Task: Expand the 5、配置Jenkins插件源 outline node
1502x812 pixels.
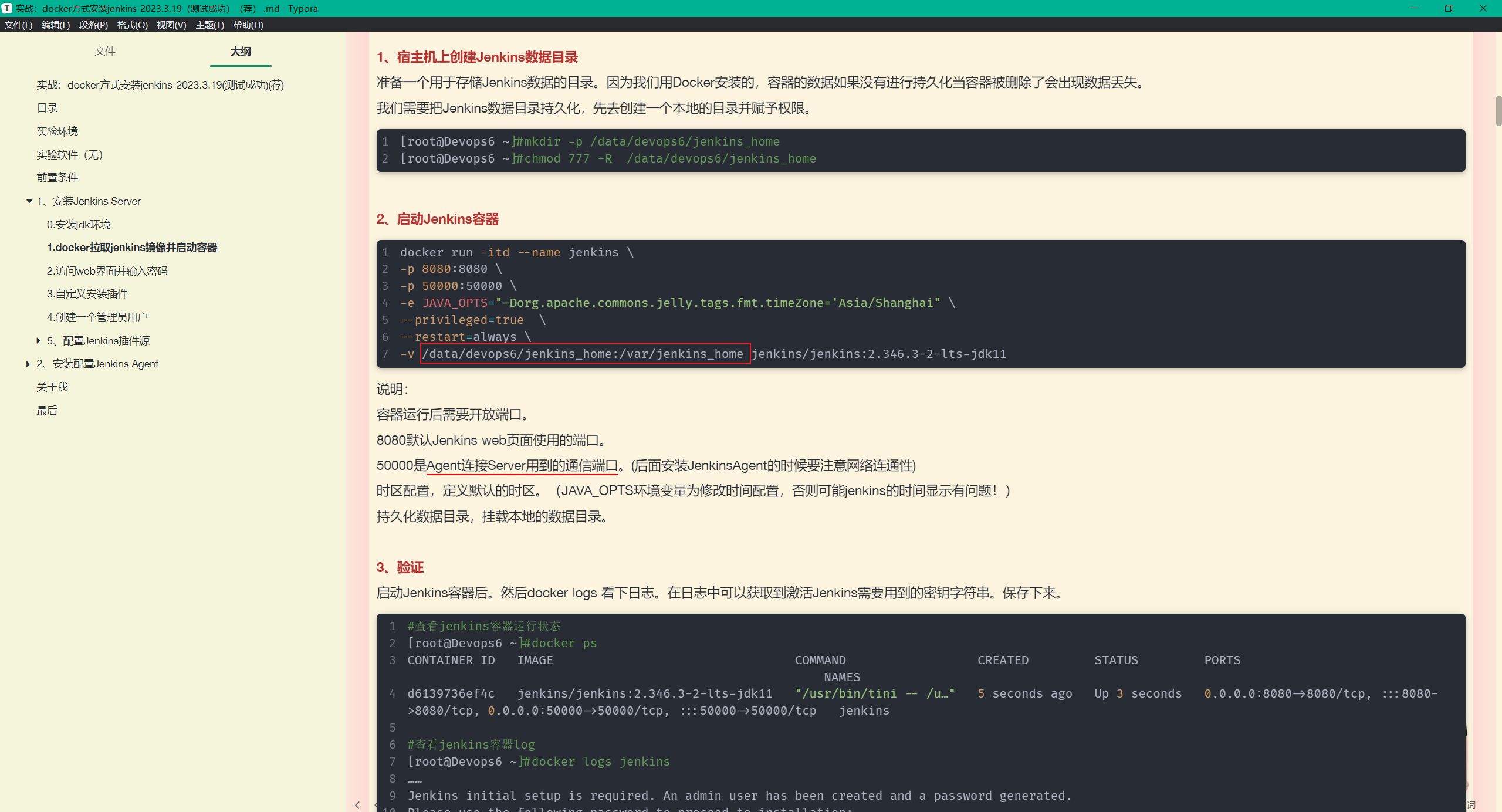Action: [x=38, y=340]
